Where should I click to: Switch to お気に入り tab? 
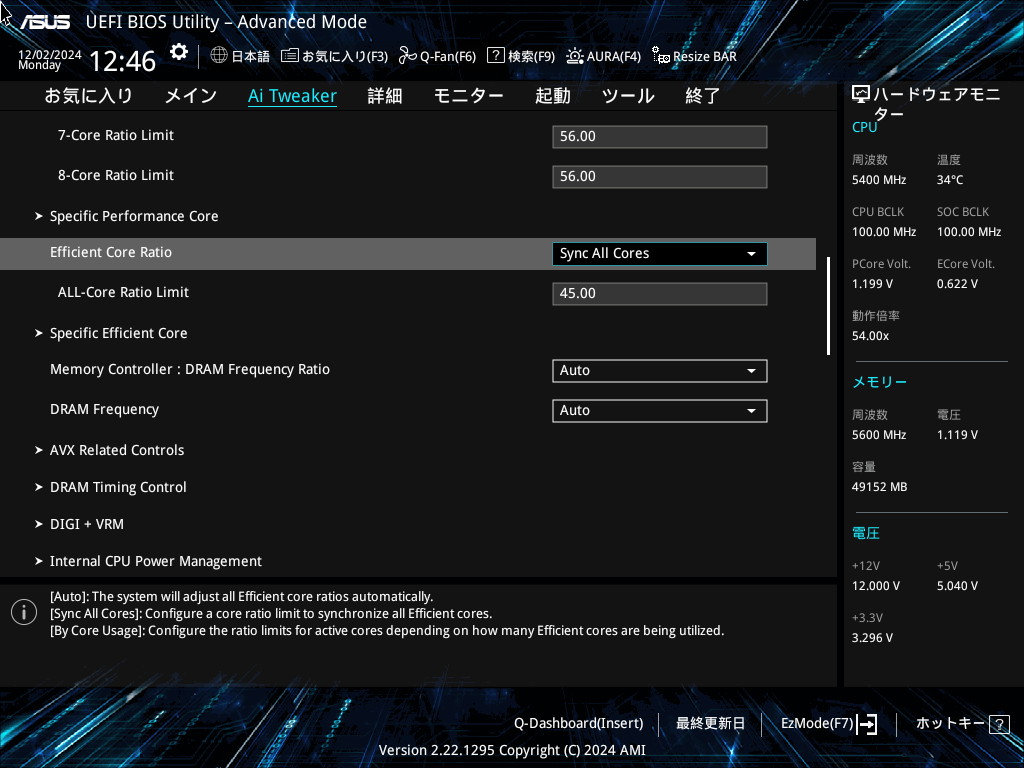pos(89,96)
